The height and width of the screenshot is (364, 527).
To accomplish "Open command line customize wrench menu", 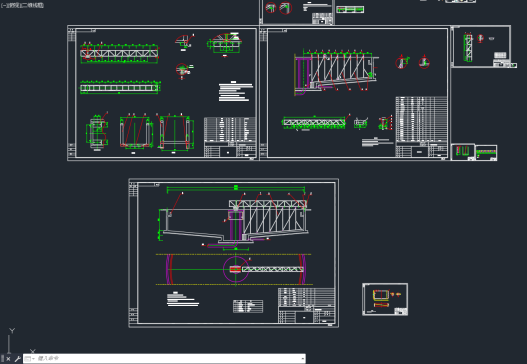I will pyautogui.click(x=17, y=359).
